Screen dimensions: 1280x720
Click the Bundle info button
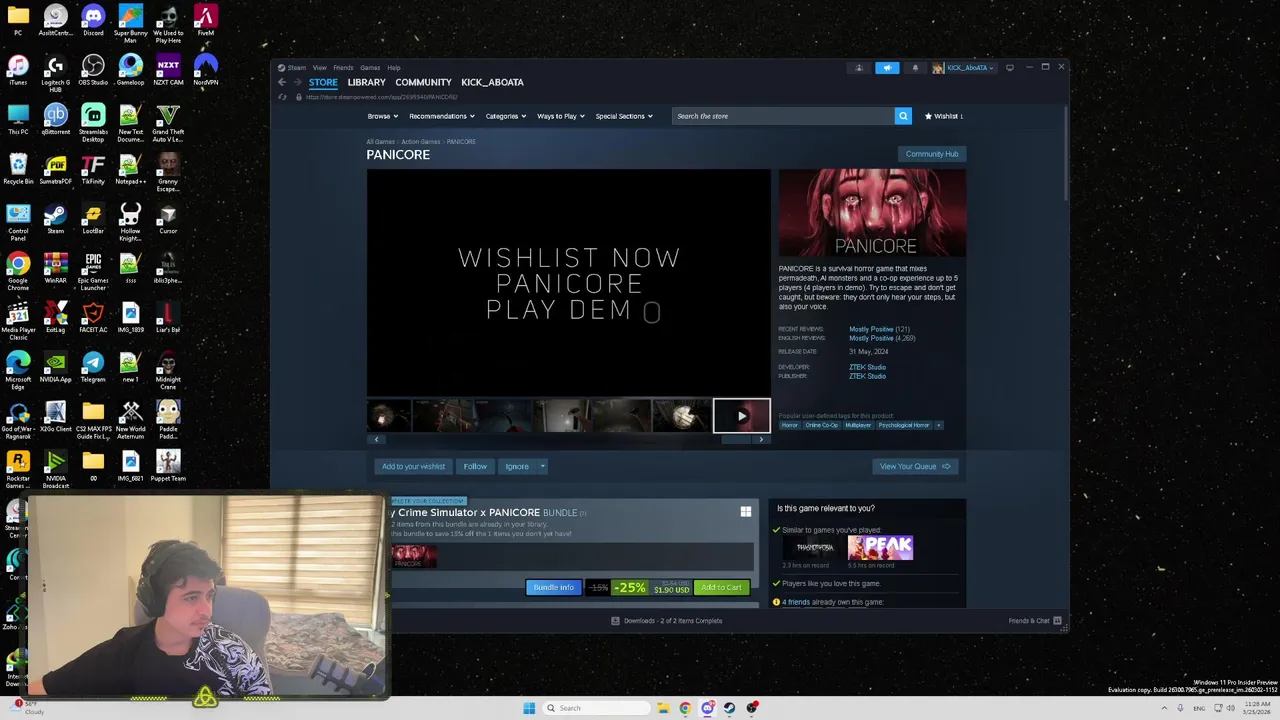pos(553,587)
